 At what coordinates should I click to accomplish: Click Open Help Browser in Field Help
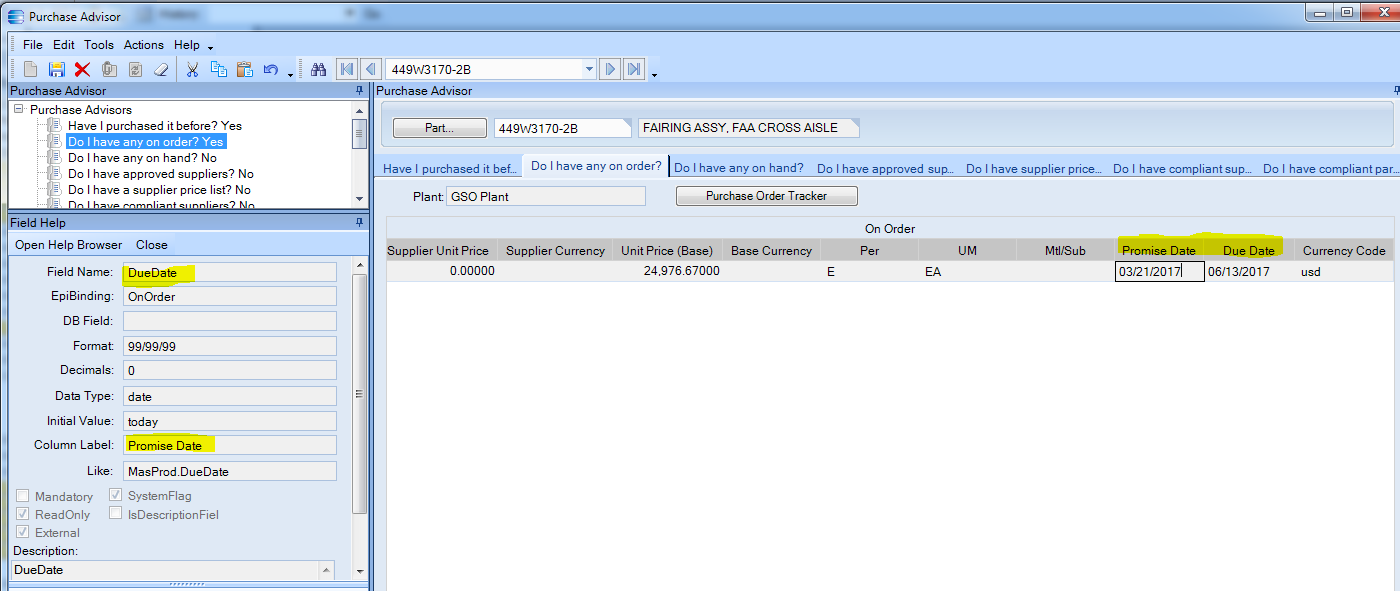(x=69, y=245)
